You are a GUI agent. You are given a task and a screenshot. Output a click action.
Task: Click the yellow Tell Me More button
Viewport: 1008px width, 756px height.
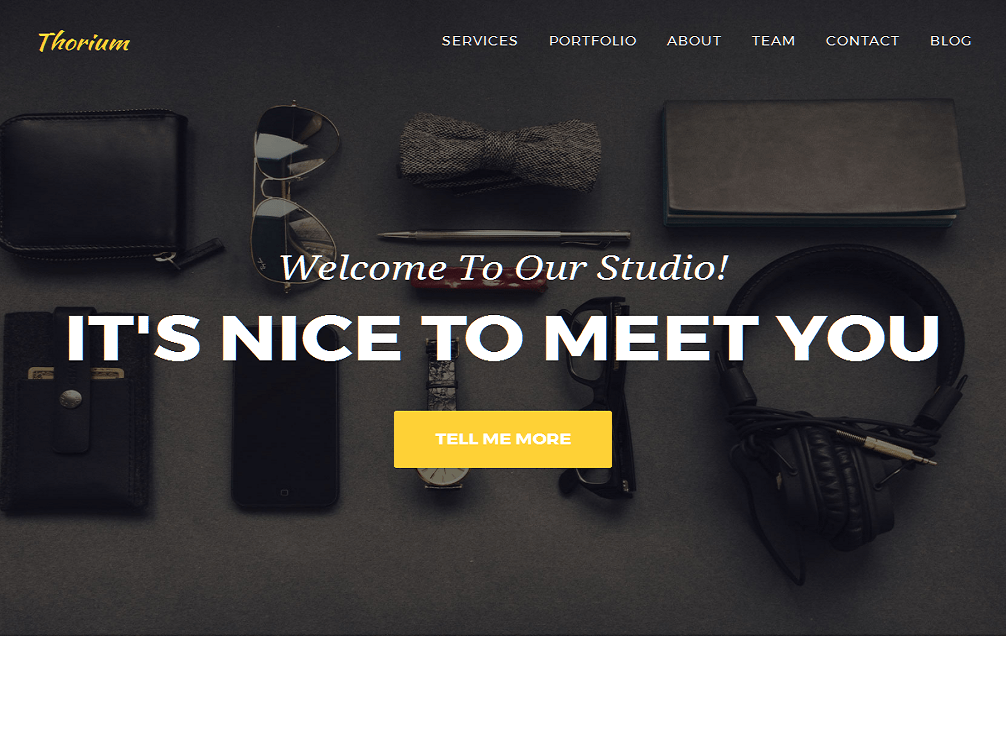pos(503,439)
